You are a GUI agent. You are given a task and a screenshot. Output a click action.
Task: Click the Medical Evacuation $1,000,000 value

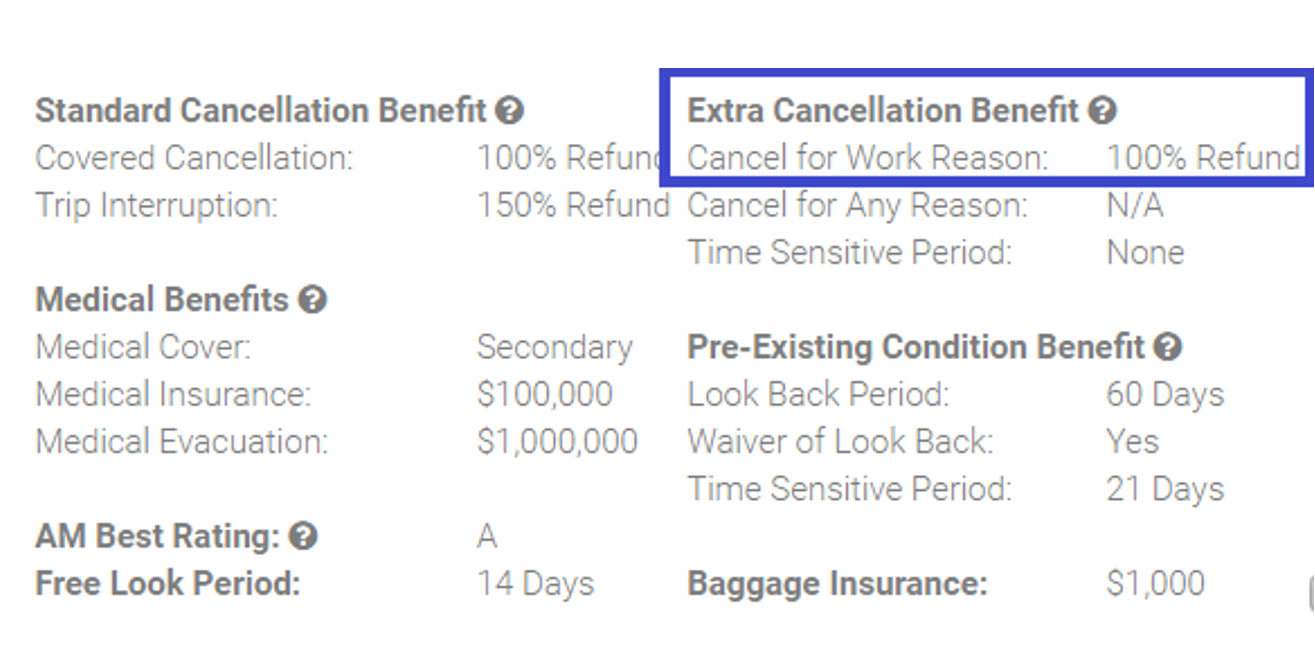point(557,442)
